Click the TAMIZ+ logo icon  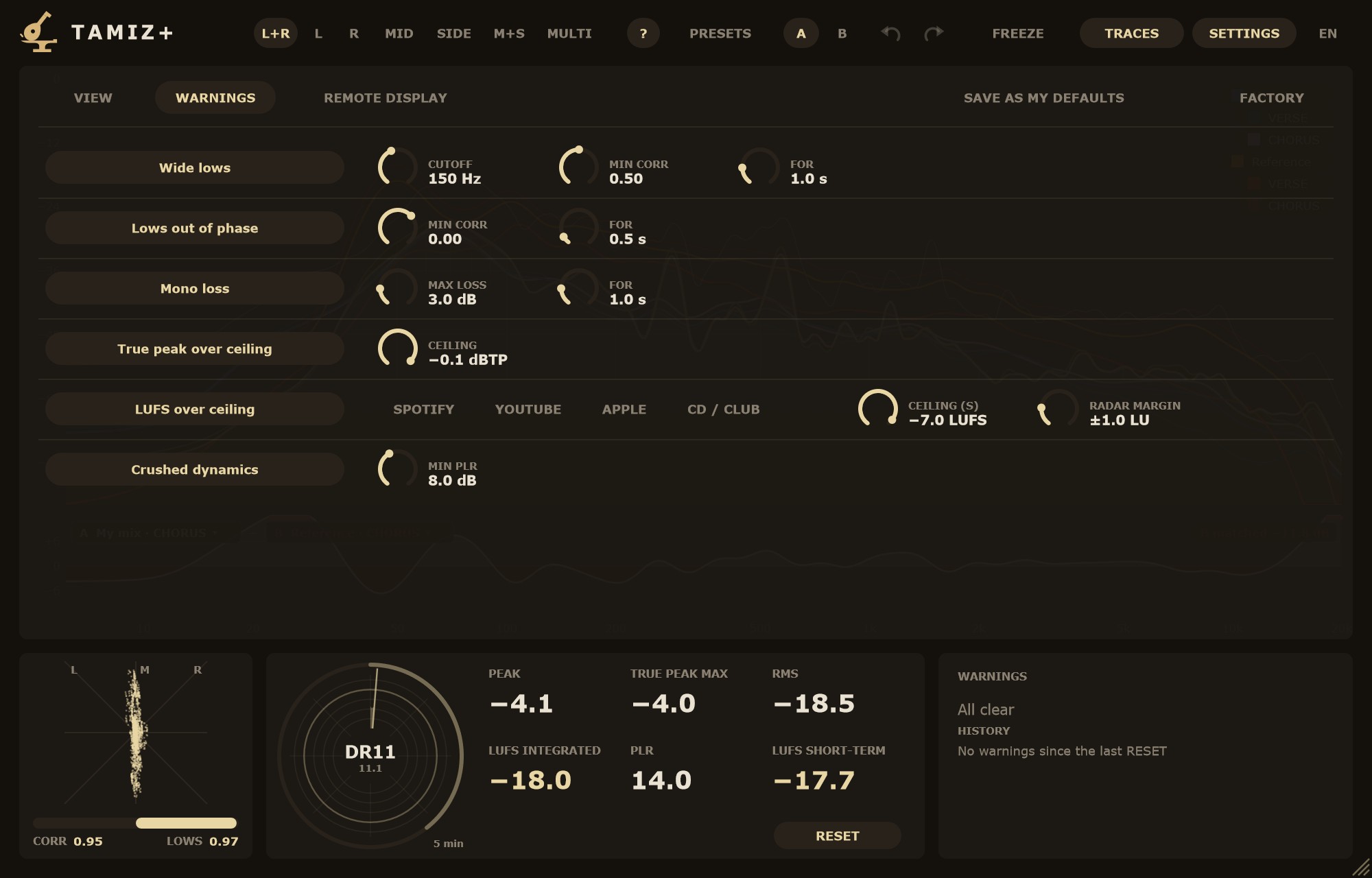point(38,32)
